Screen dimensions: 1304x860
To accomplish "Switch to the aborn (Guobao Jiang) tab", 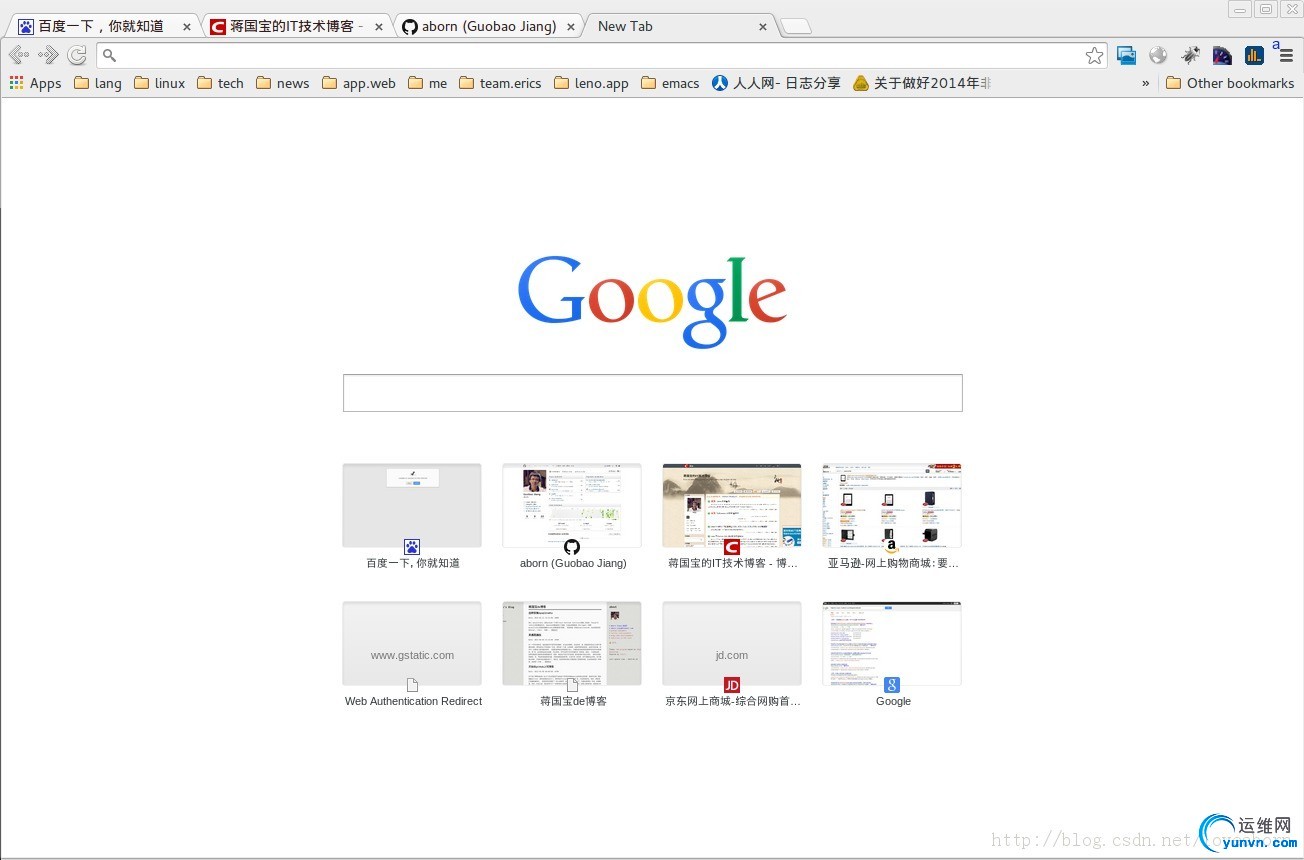I will coord(488,27).
